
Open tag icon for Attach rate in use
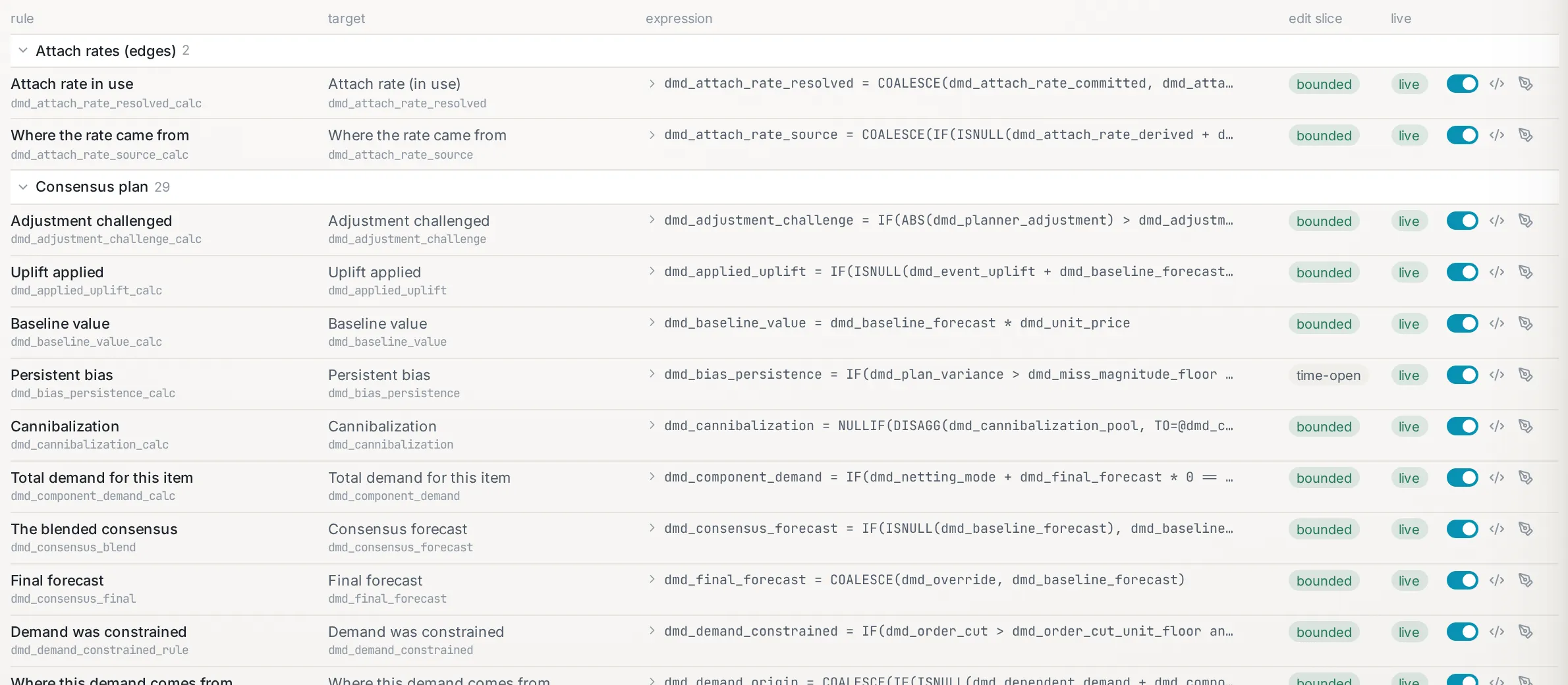tap(1526, 84)
